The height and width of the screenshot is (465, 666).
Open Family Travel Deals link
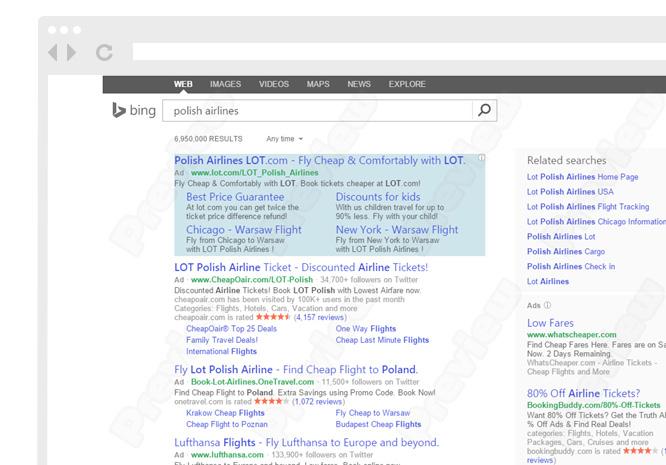(x=222, y=340)
